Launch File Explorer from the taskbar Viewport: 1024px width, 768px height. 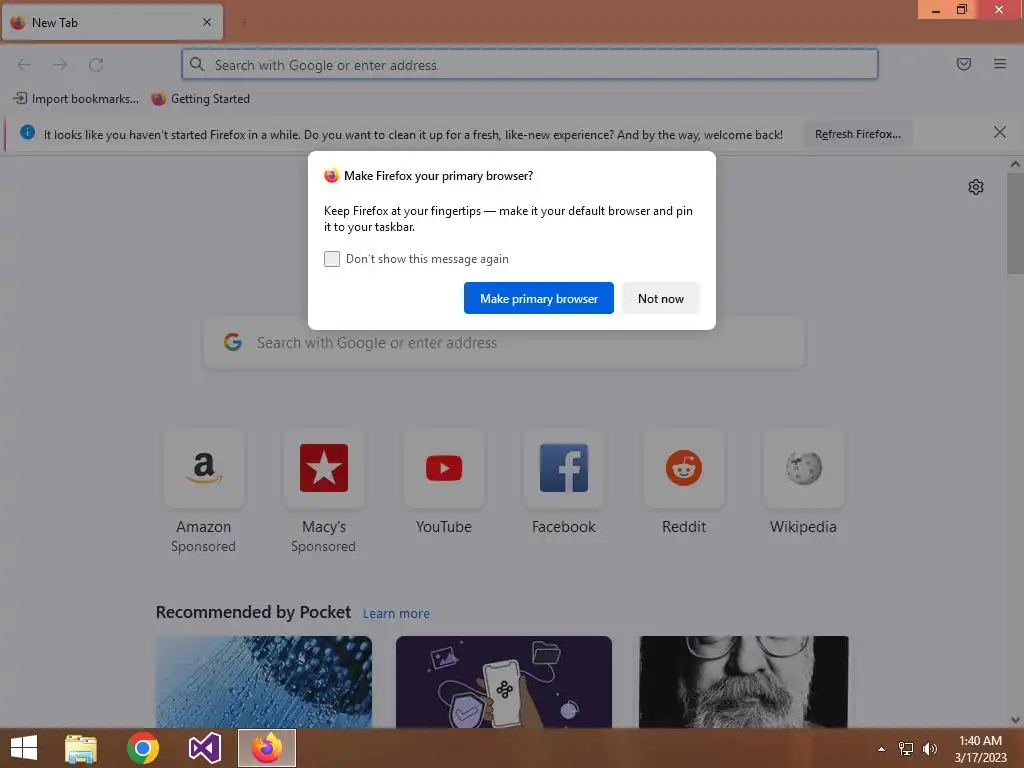[81, 748]
